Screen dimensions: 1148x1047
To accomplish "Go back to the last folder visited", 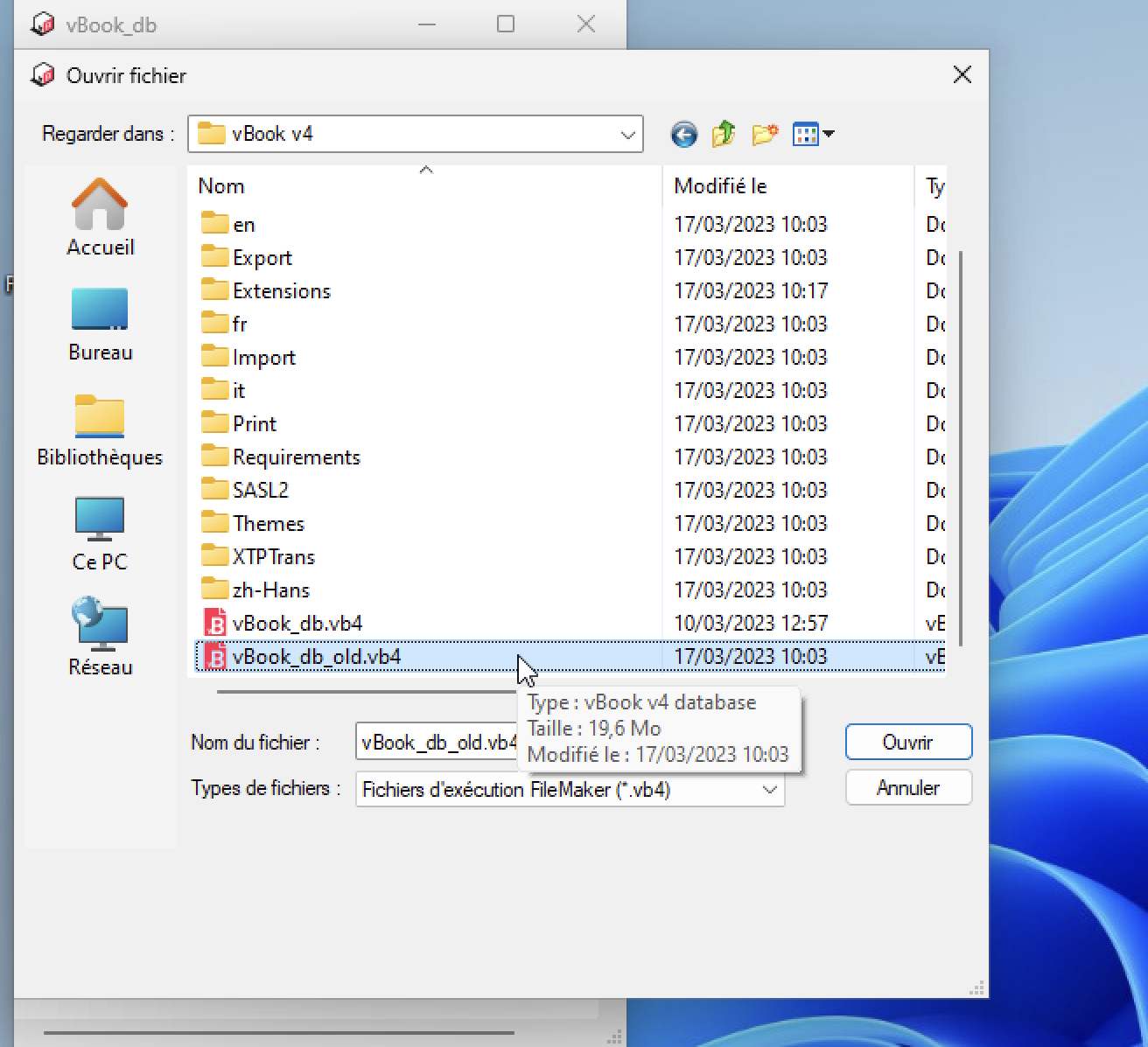I will (x=684, y=135).
